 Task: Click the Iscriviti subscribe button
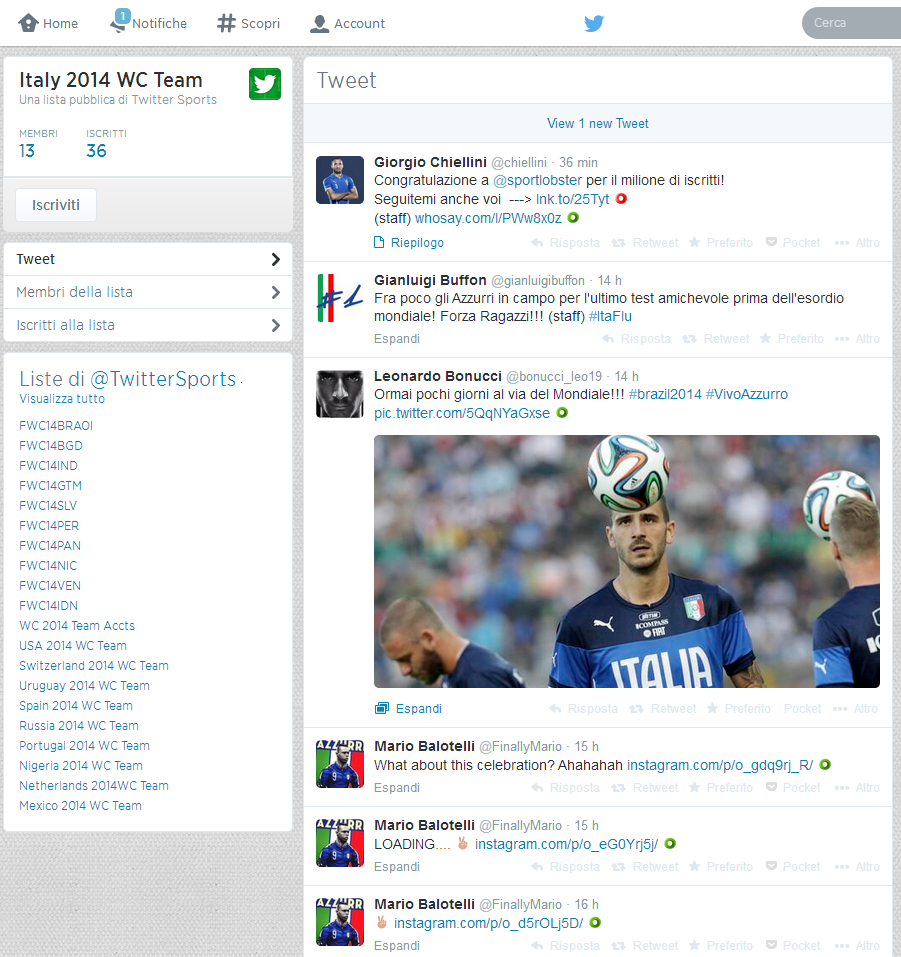coord(56,205)
